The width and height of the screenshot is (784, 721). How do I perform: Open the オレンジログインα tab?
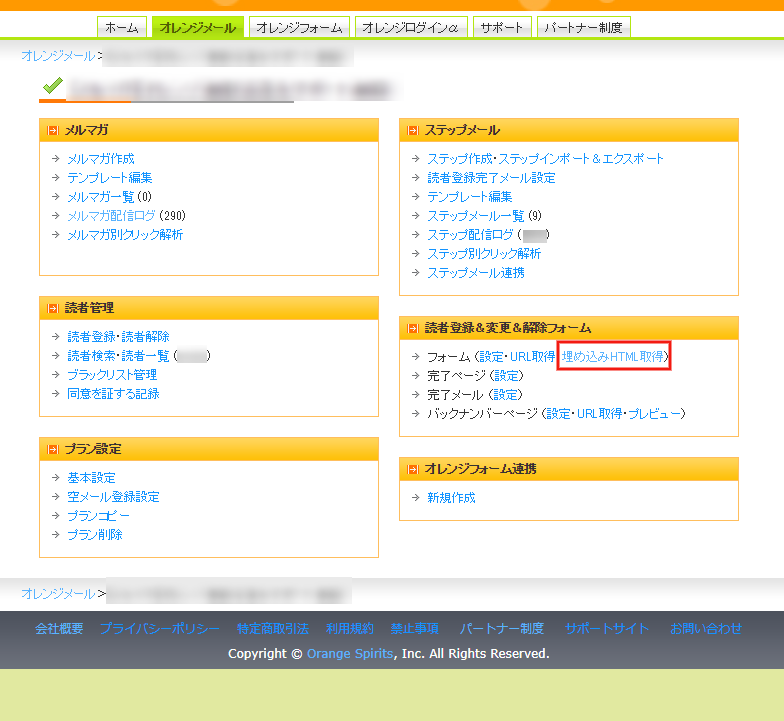point(411,27)
